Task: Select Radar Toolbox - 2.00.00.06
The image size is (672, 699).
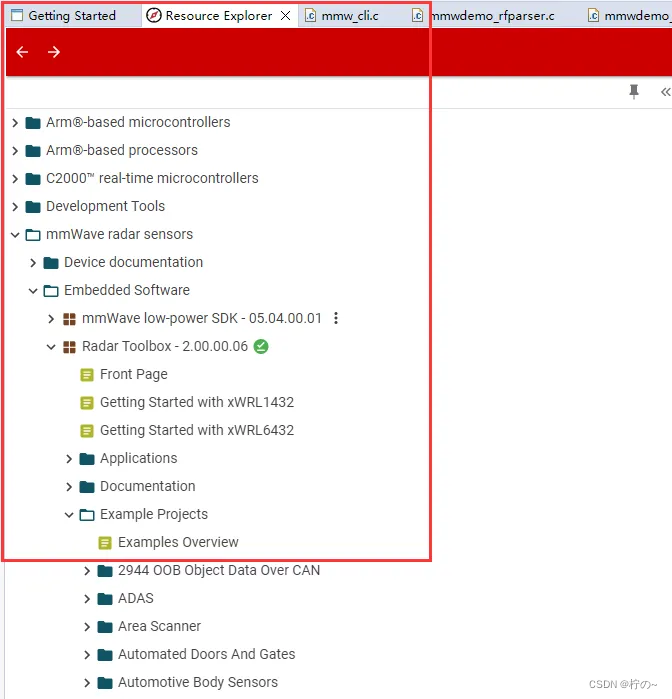Action: pos(165,346)
